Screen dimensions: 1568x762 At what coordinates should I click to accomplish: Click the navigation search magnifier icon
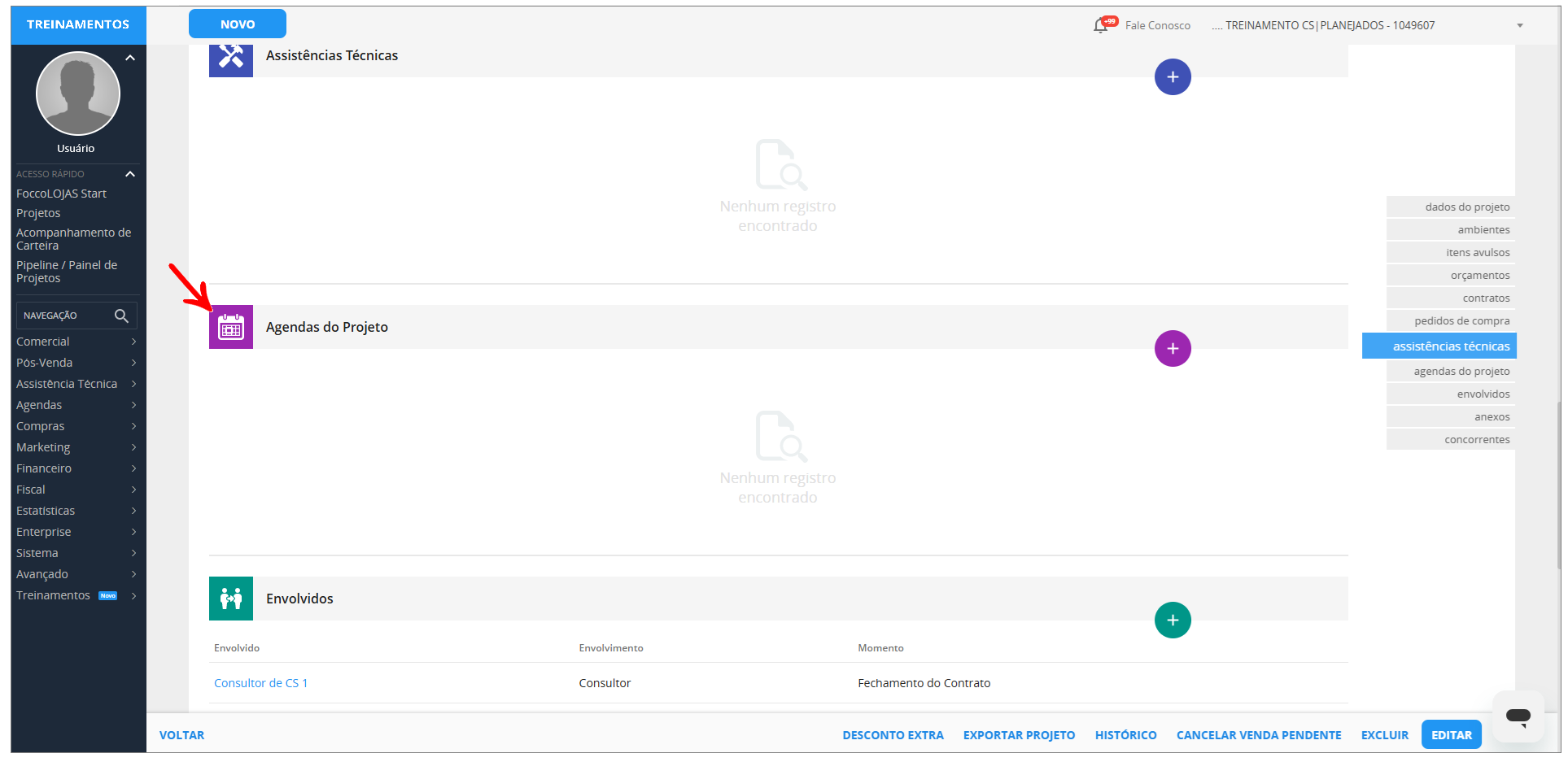pyautogui.click(x=121, y=316)
